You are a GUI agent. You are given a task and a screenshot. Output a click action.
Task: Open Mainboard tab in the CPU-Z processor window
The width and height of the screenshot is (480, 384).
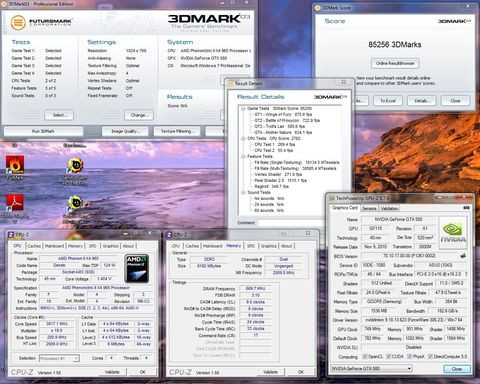point(54,246)
